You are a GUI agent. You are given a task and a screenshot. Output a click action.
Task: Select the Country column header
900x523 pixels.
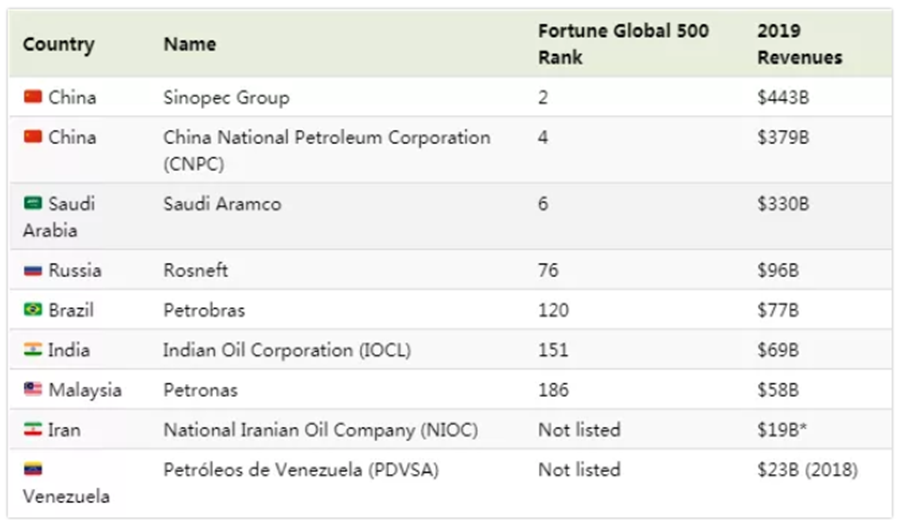point(59,44)
